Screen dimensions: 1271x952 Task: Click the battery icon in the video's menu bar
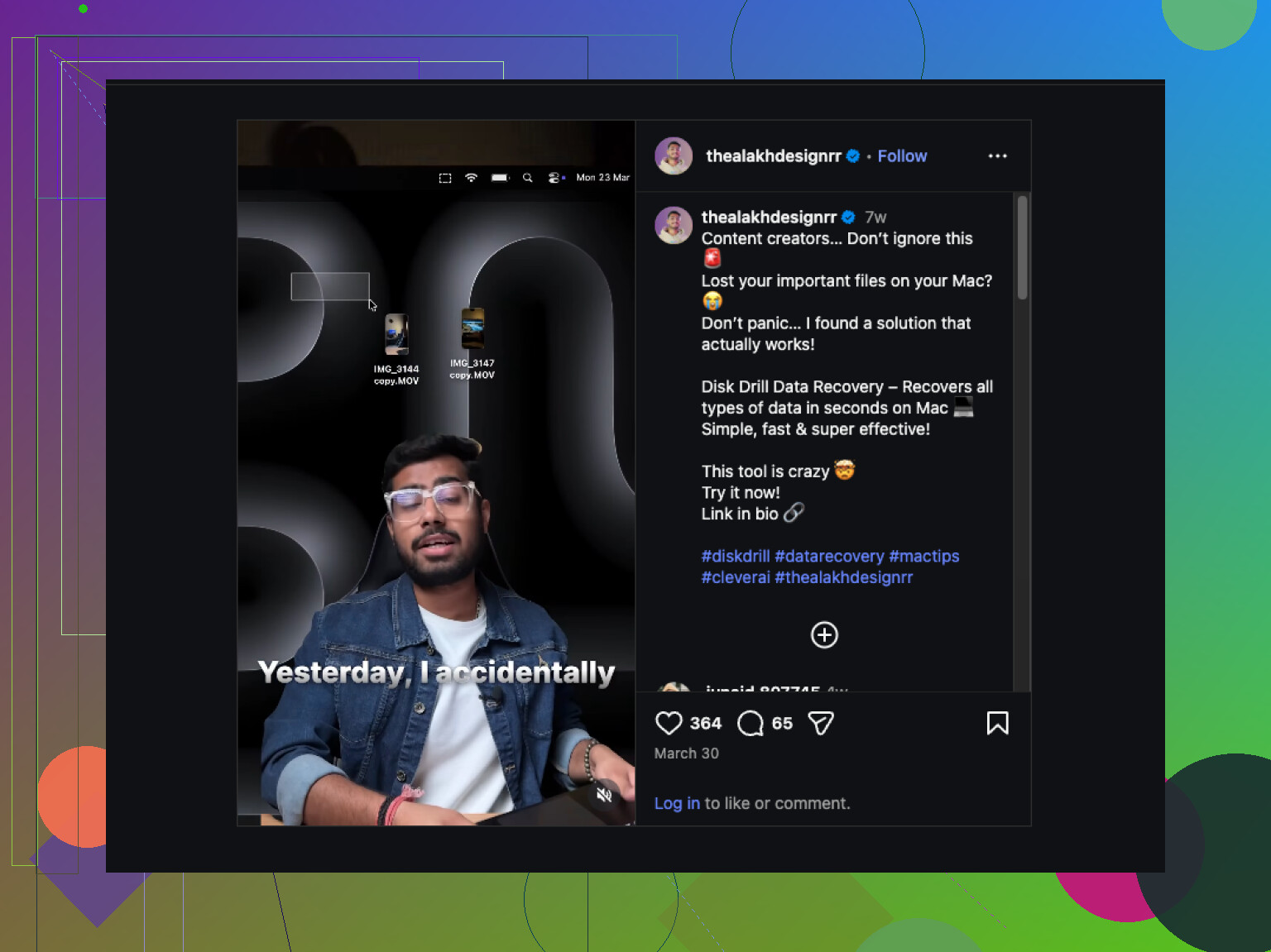click(x=500, y=178)
